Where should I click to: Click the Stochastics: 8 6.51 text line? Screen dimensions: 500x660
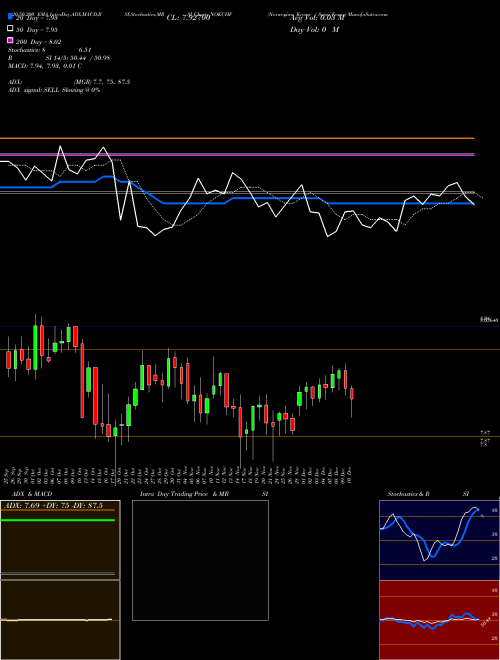(50, 50)
